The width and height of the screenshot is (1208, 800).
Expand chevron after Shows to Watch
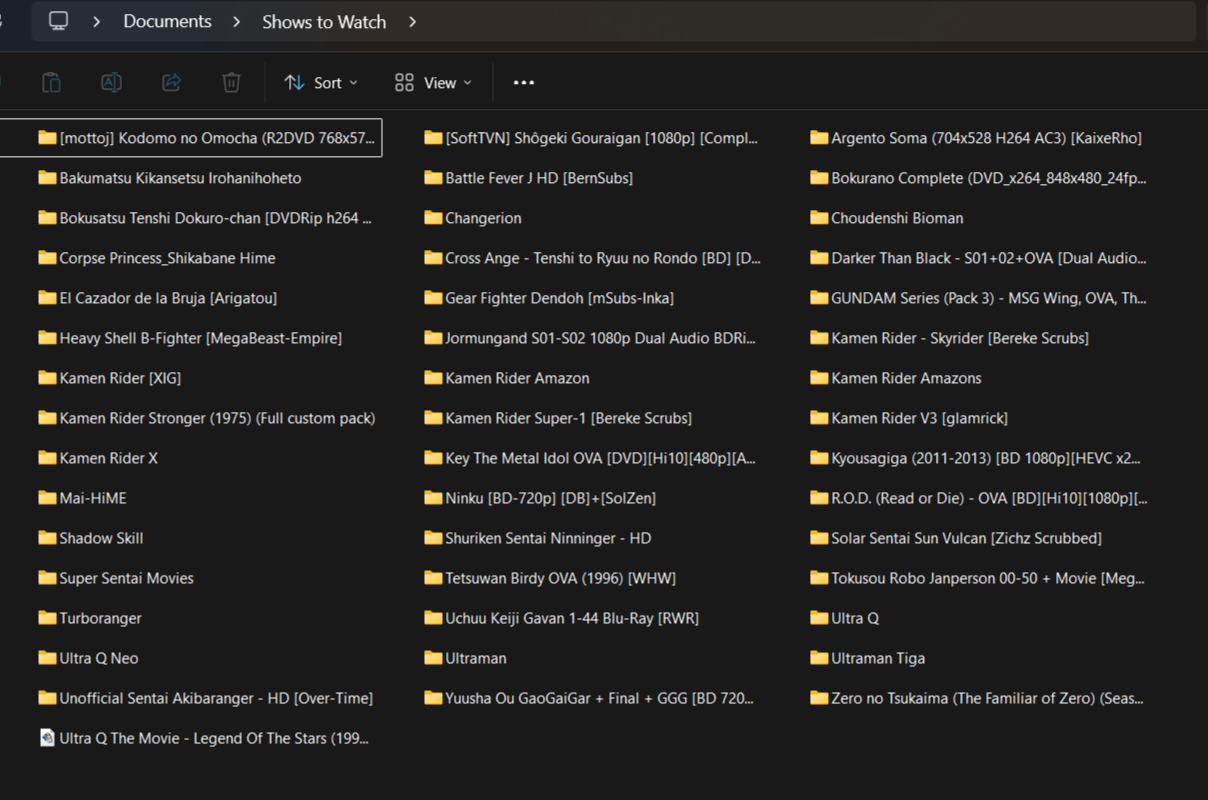(x=412, y=21)
